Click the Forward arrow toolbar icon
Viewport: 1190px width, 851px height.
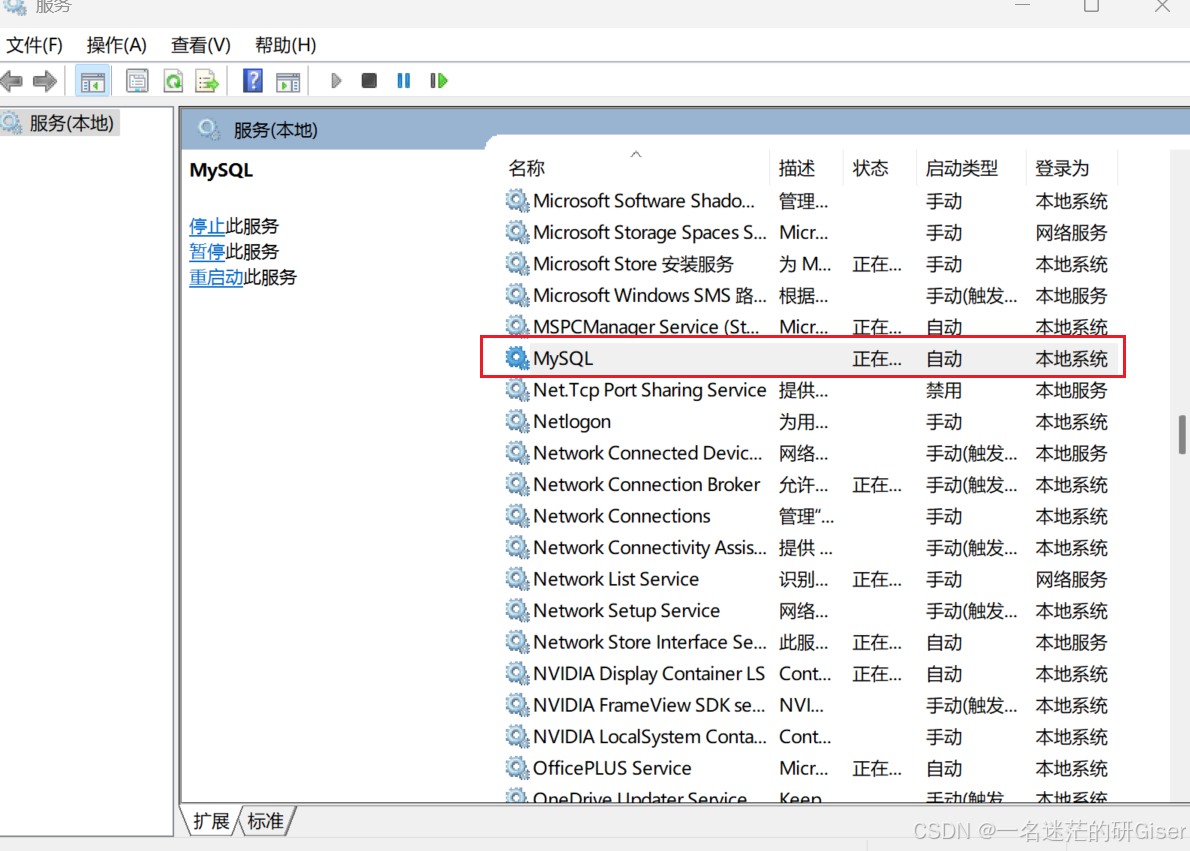45,80
